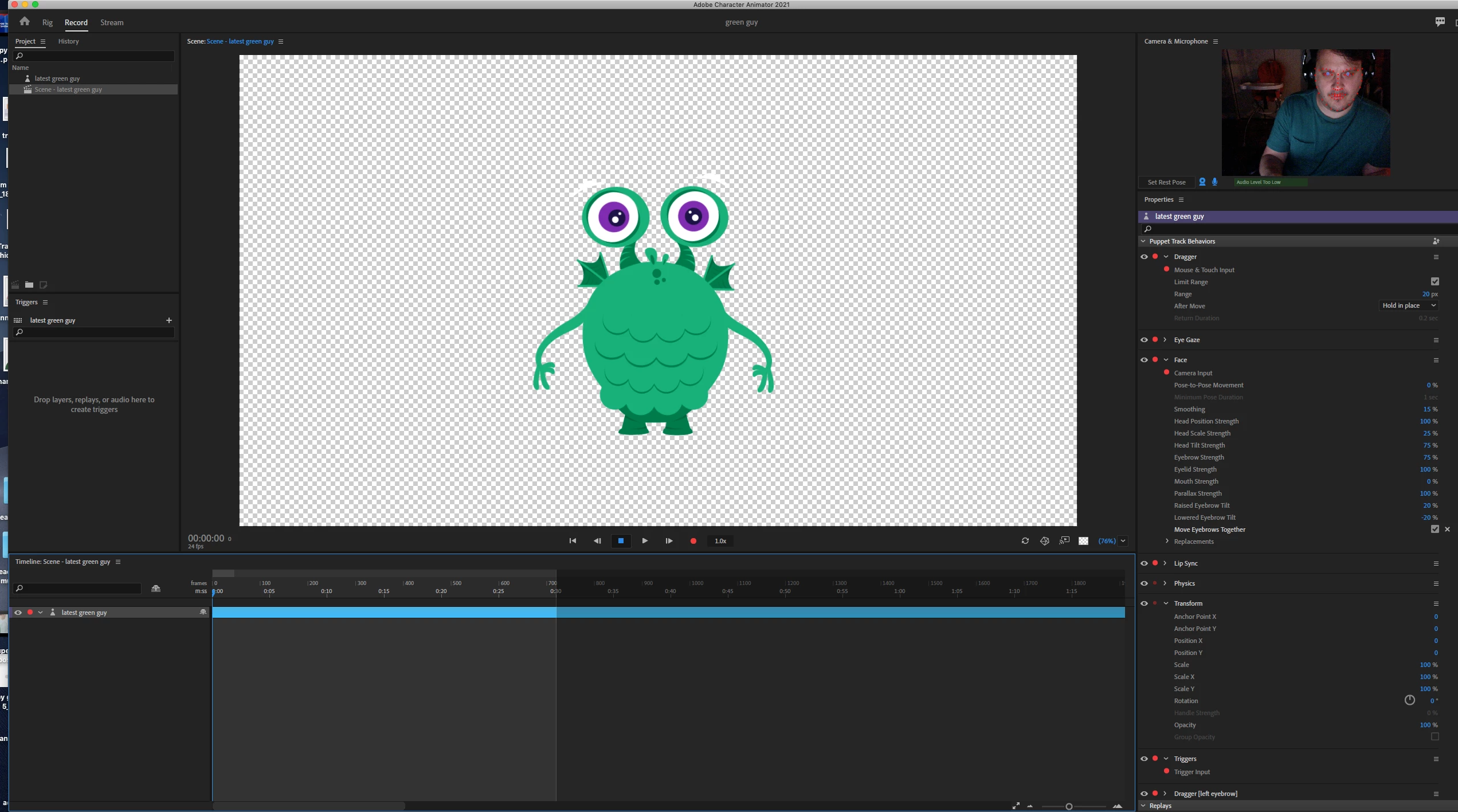Hide the Lip Sync behavior eye
Screen dimensions: 1458x812
point(1144,563)
